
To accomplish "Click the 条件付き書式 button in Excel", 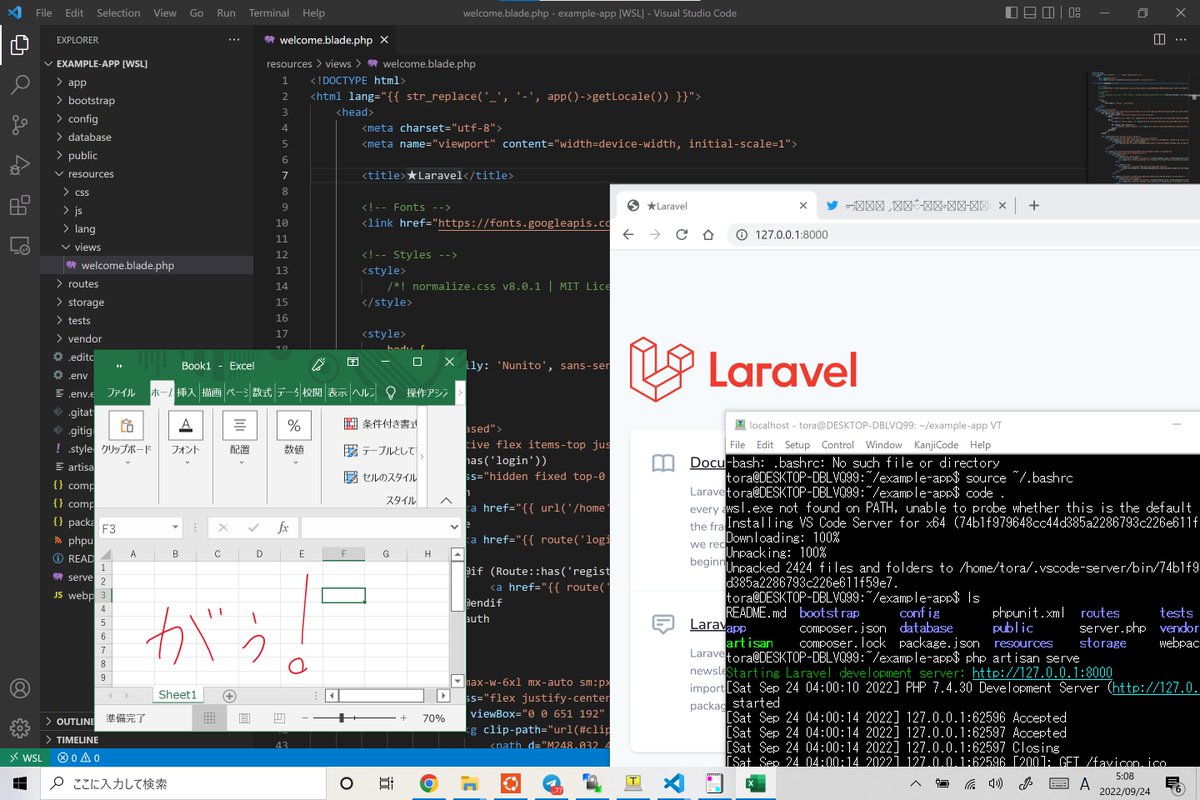I will click(380, 423).
